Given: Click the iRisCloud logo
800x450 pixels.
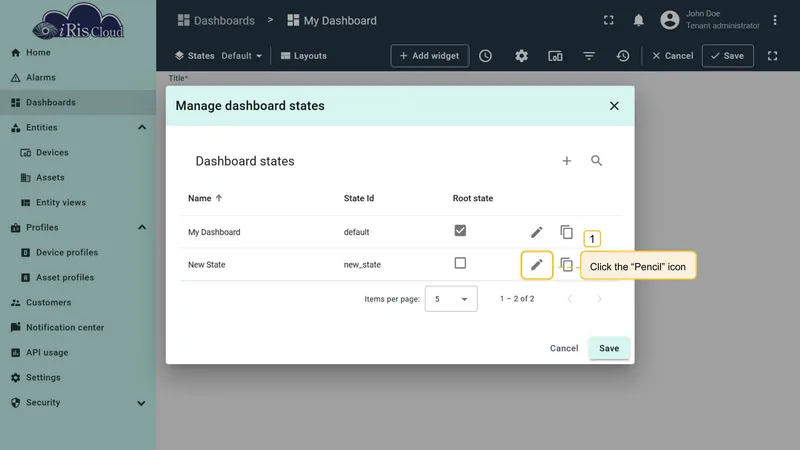Looking at the screenshot, I should point(78,21).
